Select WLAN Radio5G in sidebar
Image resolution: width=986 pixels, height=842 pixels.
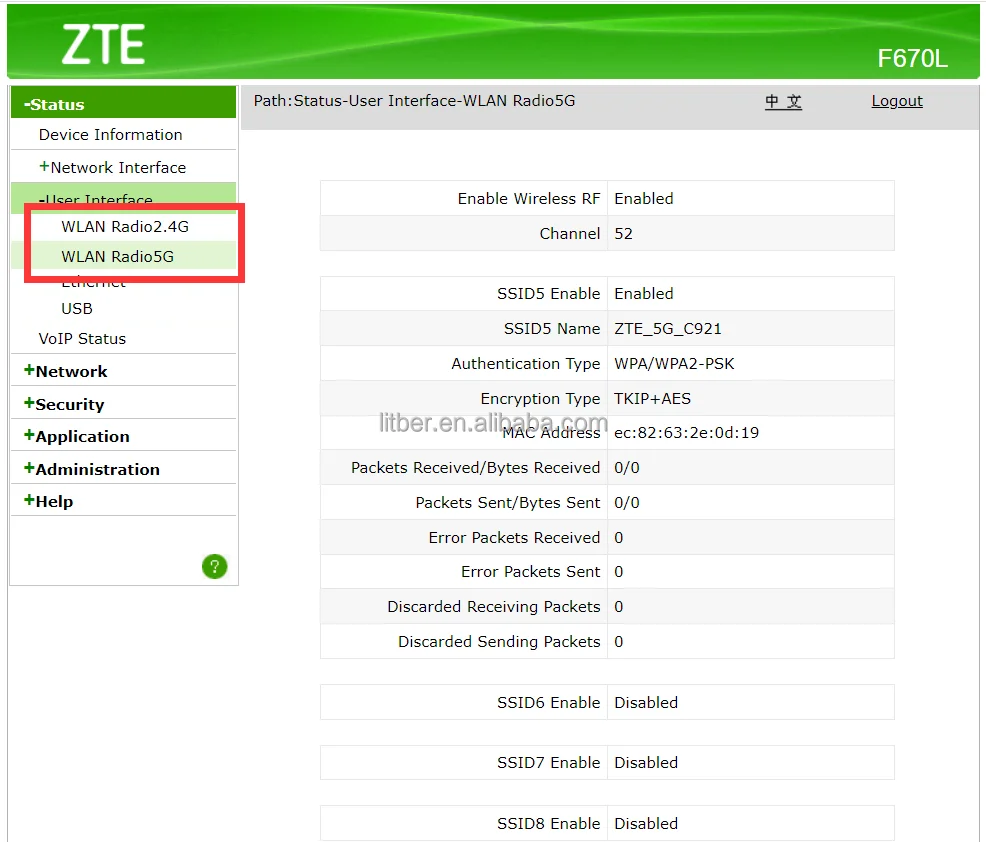click(x=117, y=256)
